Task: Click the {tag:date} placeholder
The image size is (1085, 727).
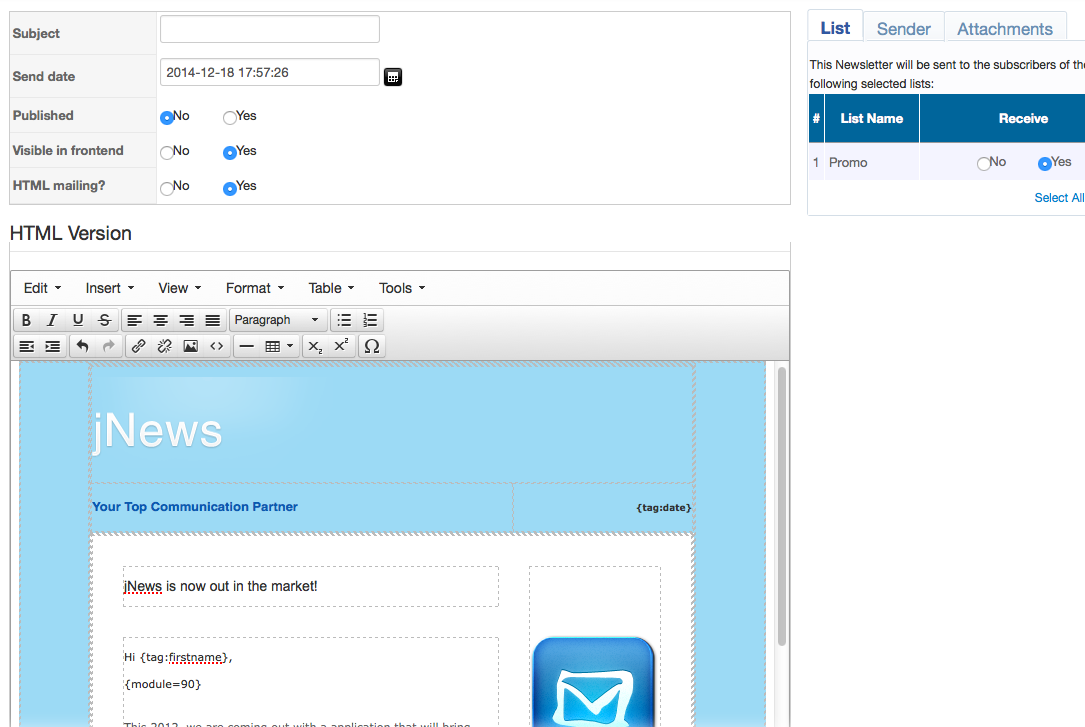Action: tap(664, 508)
